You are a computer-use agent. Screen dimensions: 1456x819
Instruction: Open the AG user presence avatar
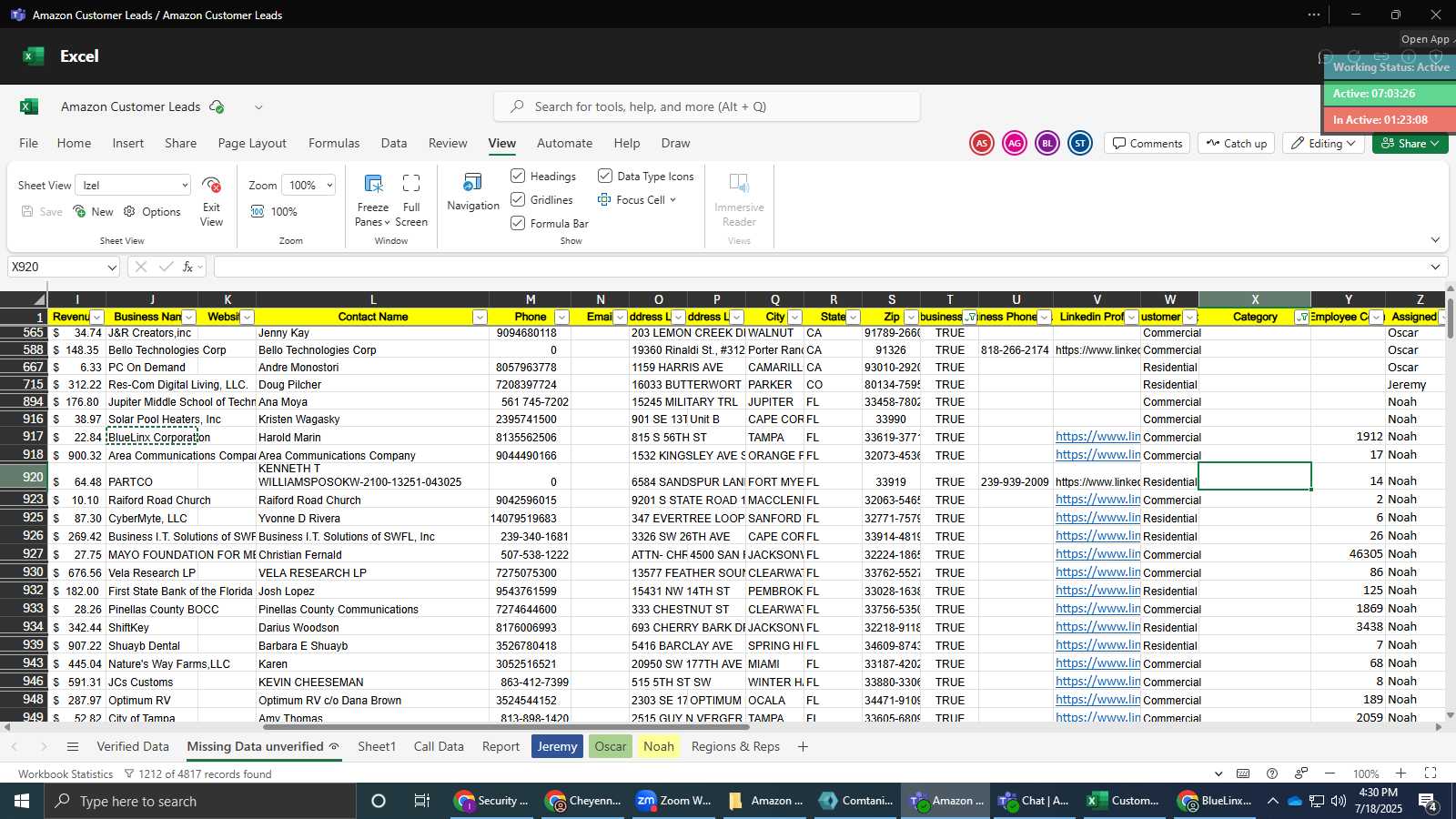coord(1014,143)
